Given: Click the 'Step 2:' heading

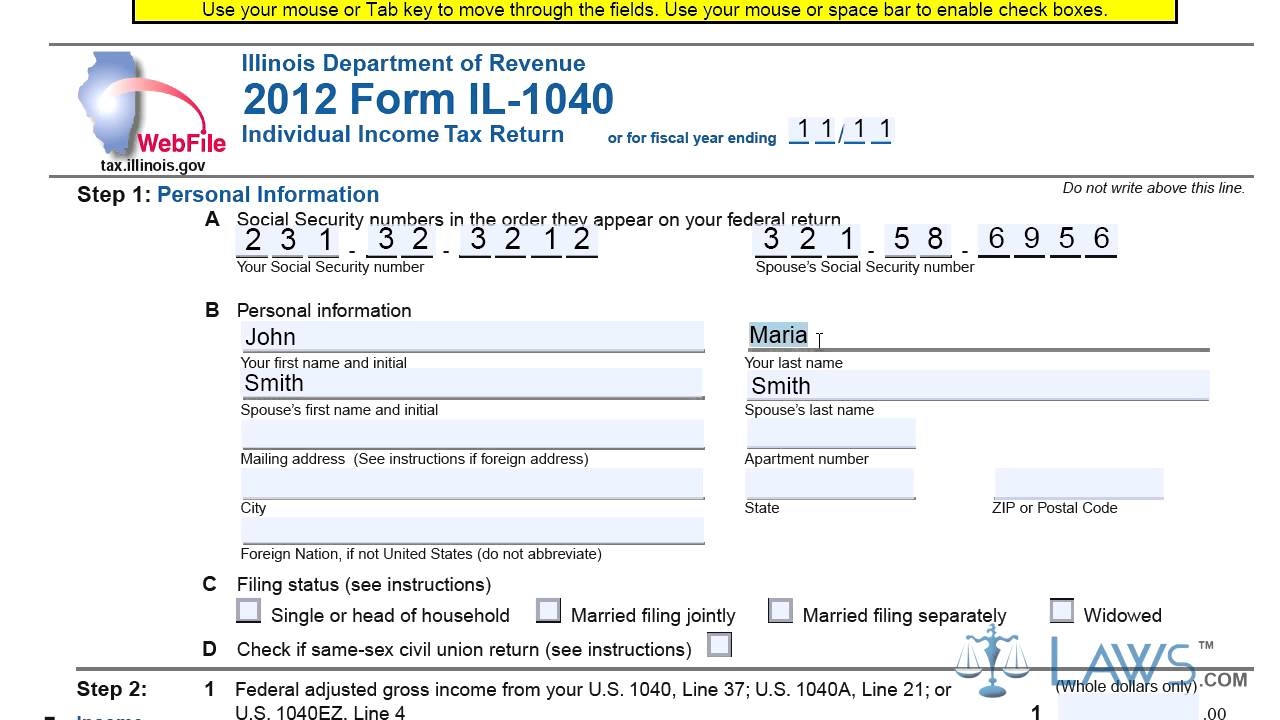Looking at the screenshot, I should 112,689.
